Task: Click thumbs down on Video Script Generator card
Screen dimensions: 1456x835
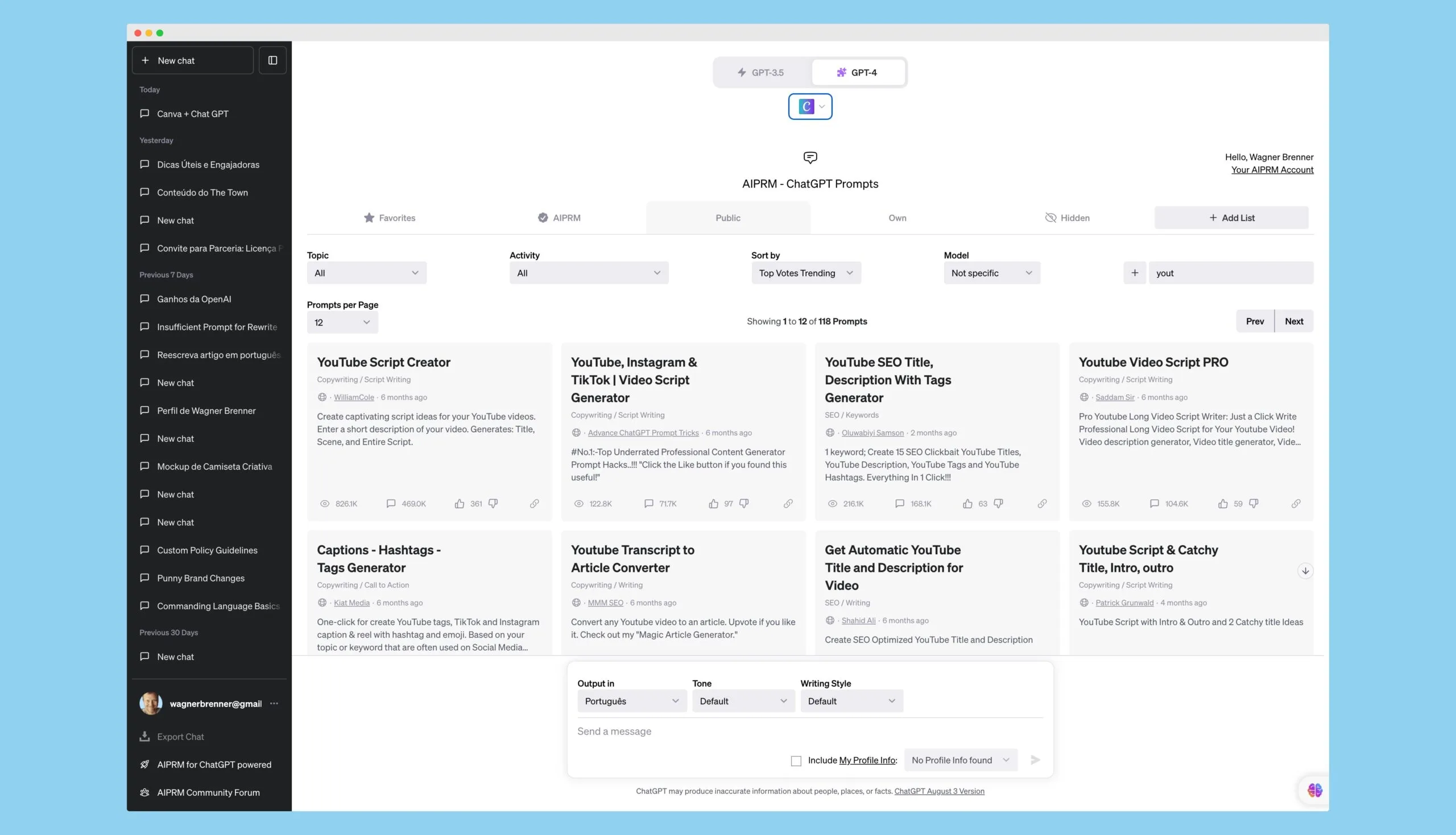Action: (x=744, y=504)
